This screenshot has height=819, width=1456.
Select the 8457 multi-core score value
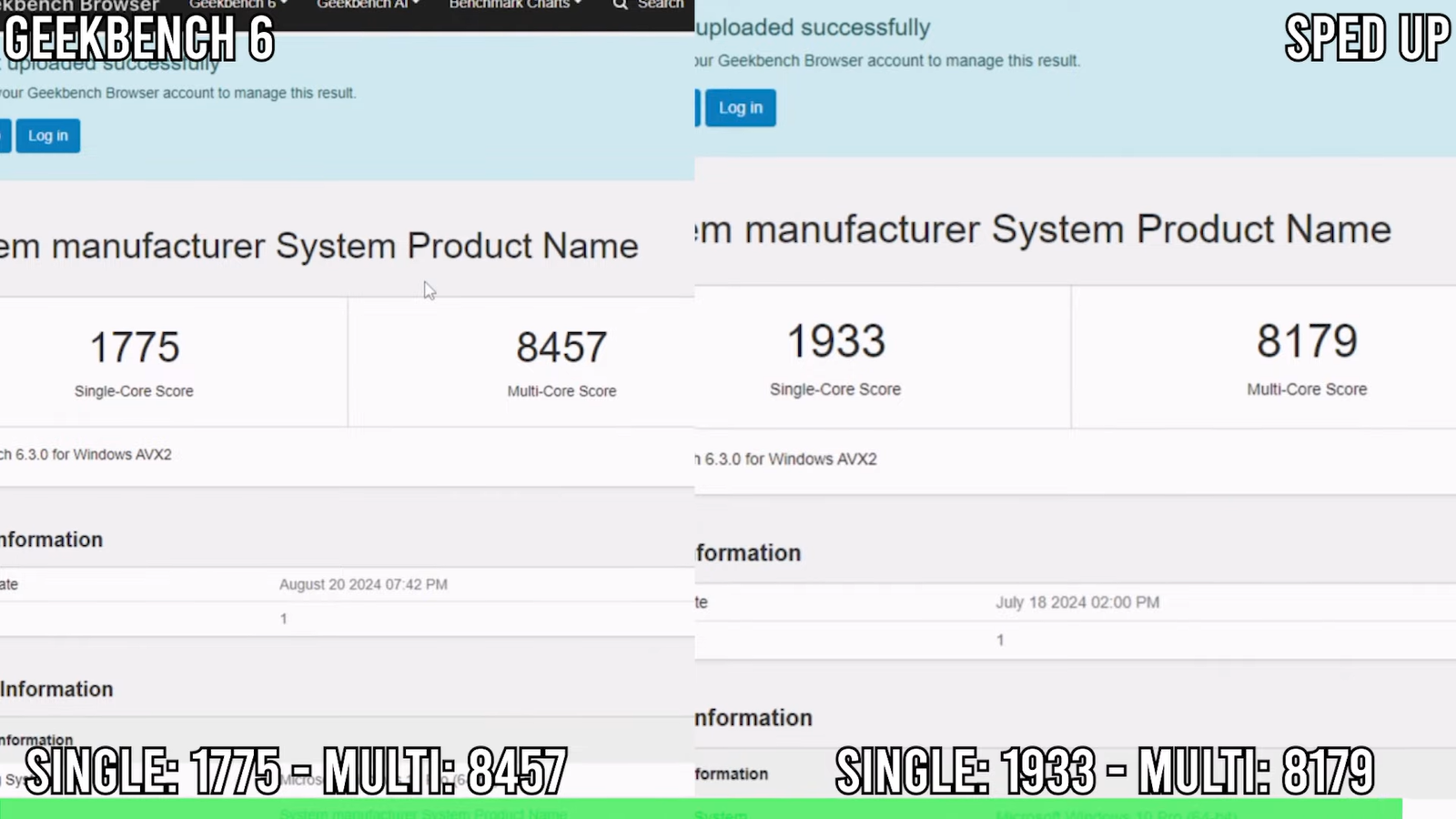click(561, 347)
